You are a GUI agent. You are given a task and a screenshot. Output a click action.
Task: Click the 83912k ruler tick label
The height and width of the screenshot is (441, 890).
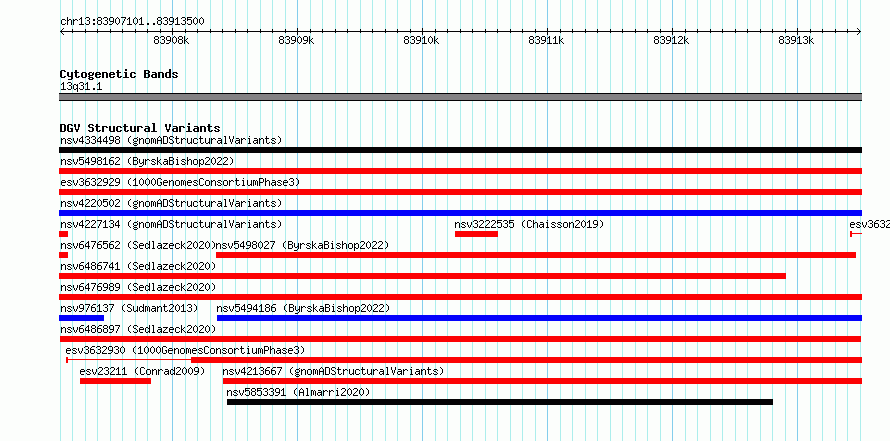click(671, 40)
